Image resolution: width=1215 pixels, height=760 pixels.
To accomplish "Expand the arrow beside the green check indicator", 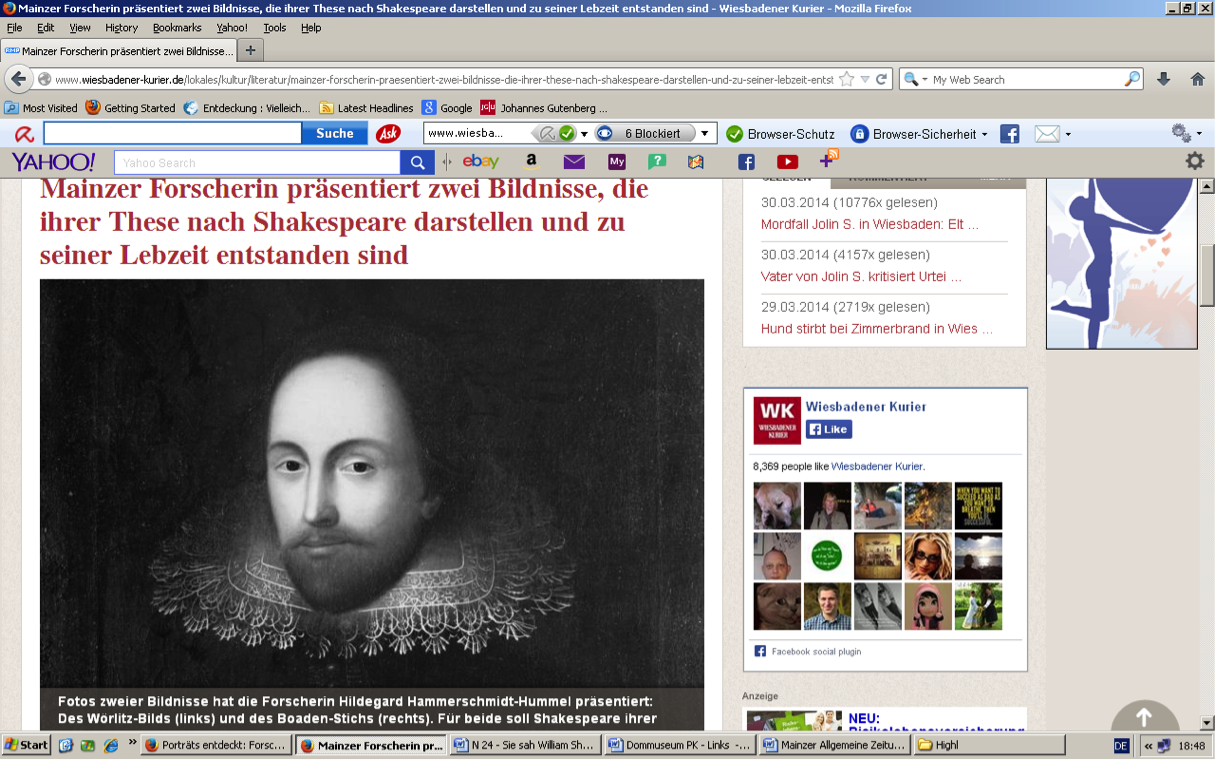I will 584,133.
